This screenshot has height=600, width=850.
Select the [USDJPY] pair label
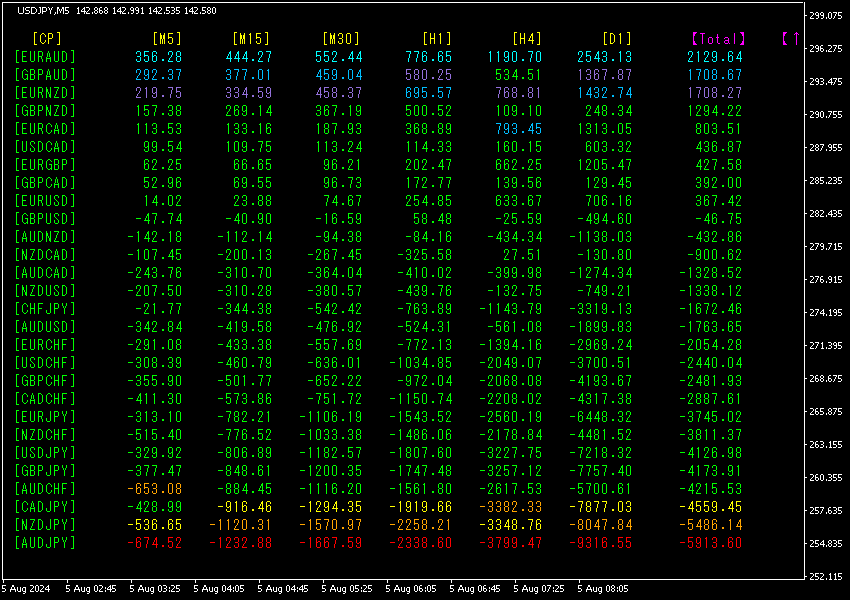pyautogui.click(x=45, y=453)
